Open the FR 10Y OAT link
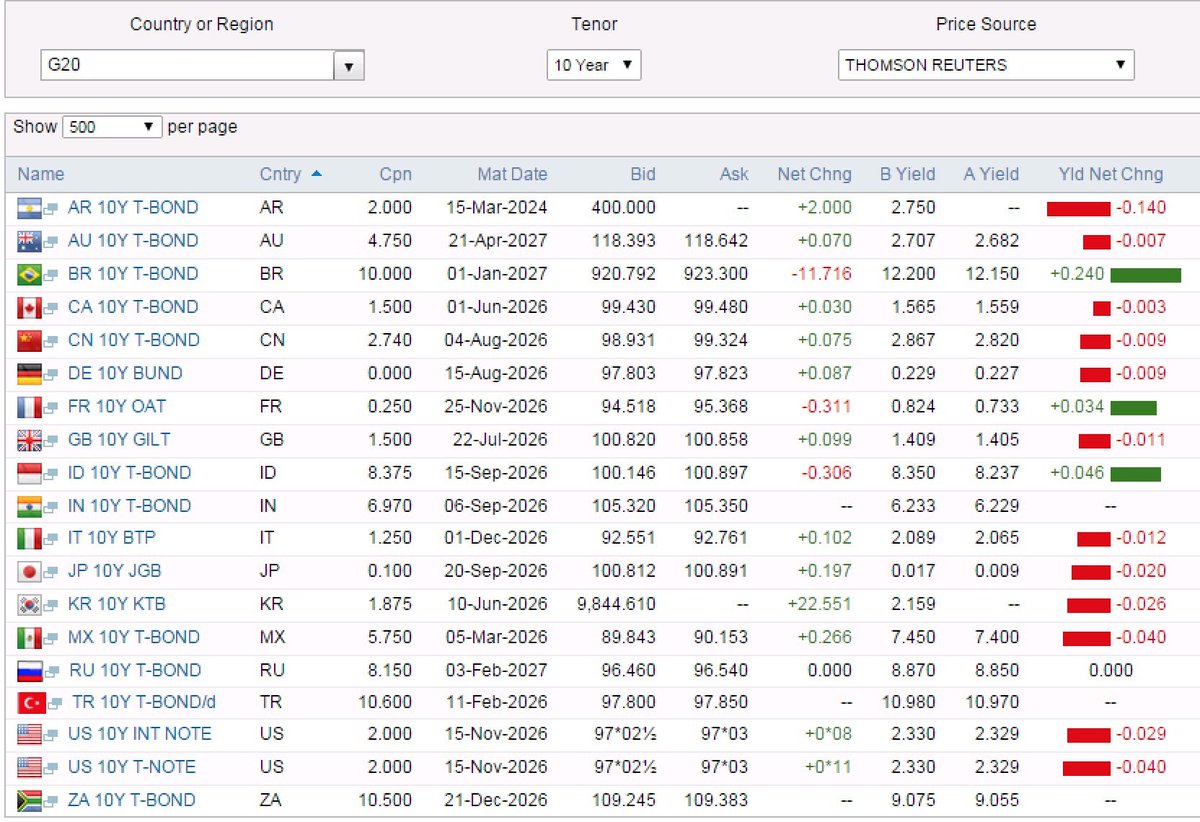The height and width of the screenshot is (822, 1200). pos(117,407)
